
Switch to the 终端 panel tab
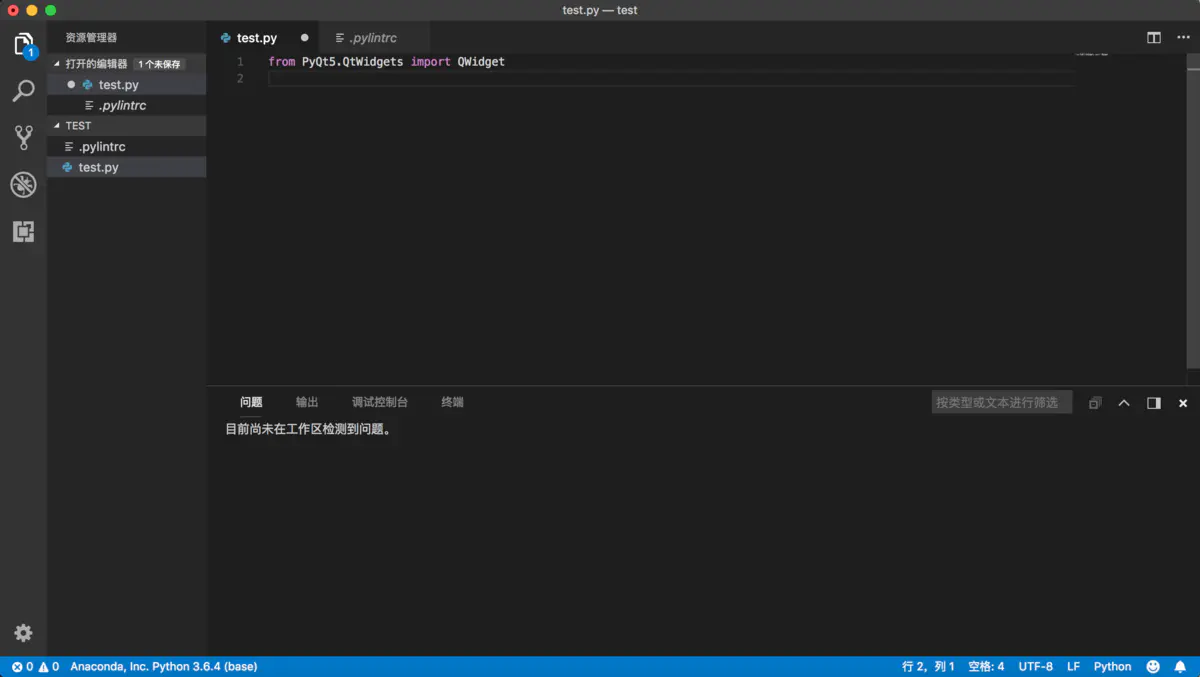coord(450,402)
